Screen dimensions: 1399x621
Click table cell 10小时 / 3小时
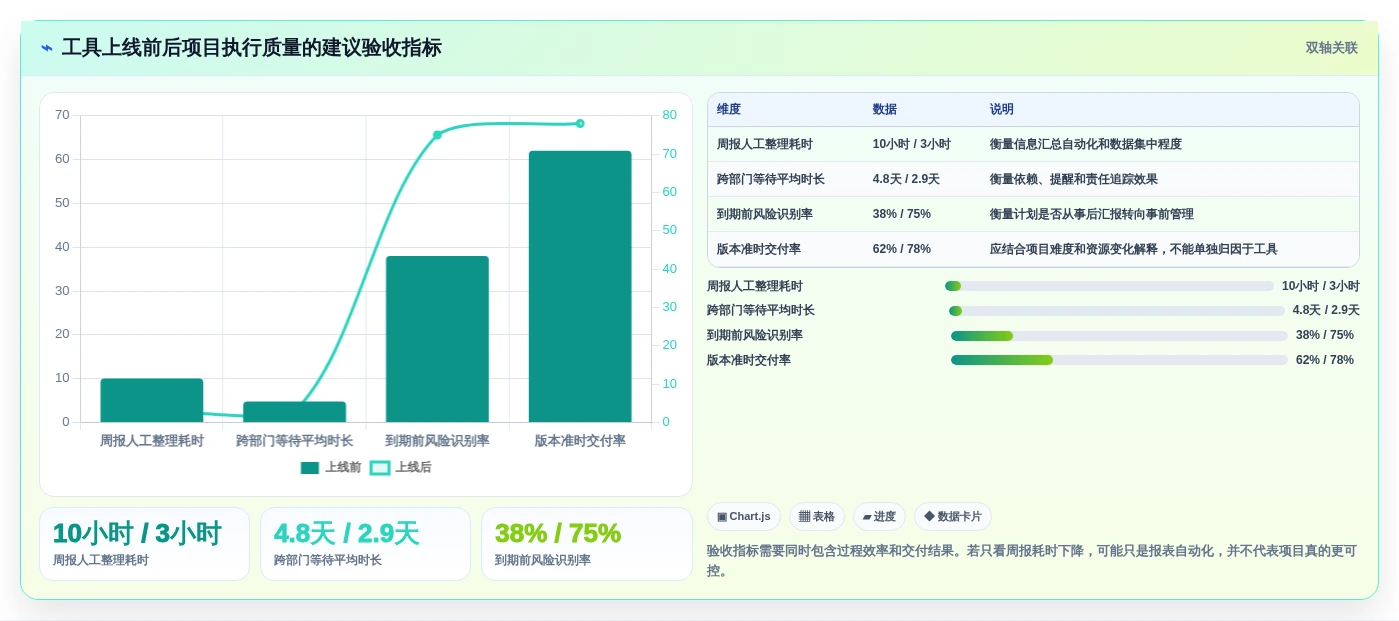pyautogui.click(x=912, y=144)
